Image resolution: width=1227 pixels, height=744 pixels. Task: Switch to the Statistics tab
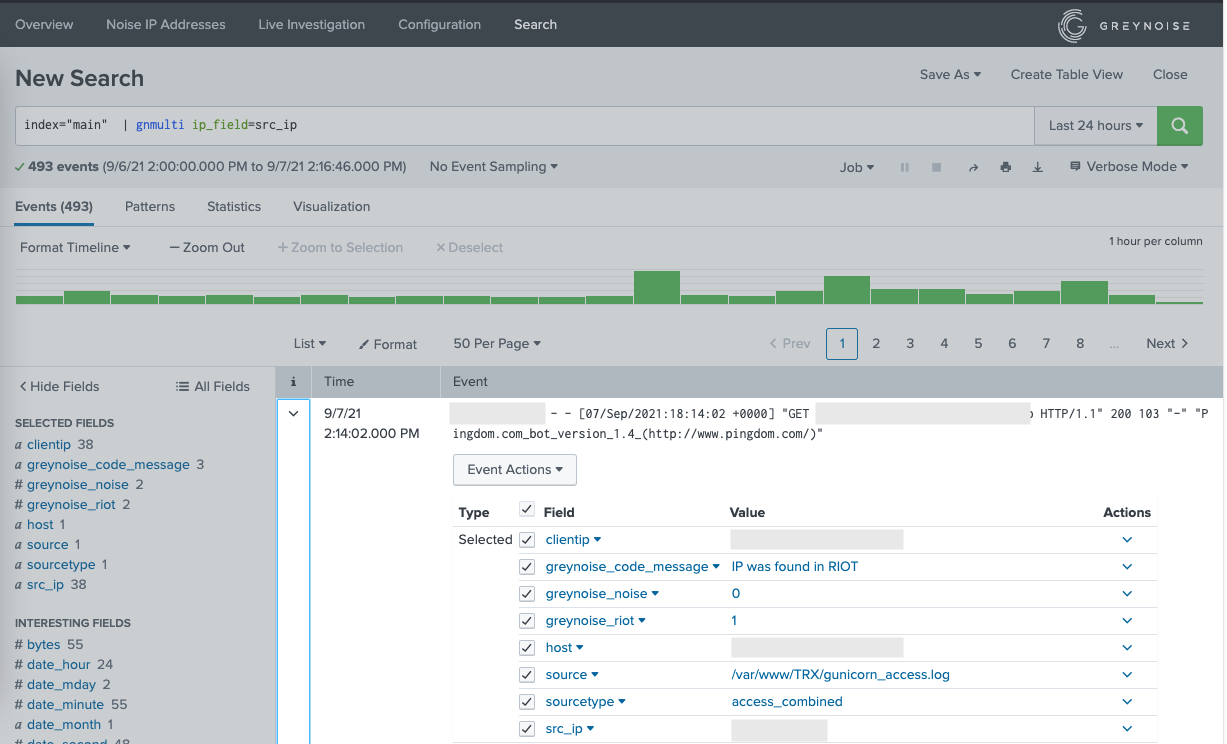point(234,206)
